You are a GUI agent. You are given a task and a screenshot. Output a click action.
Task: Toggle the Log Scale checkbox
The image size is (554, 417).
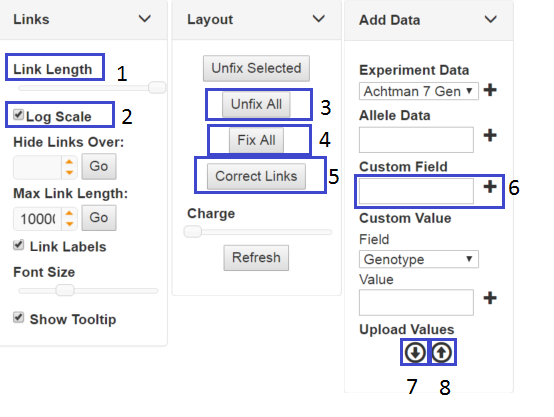pos(18,114)
